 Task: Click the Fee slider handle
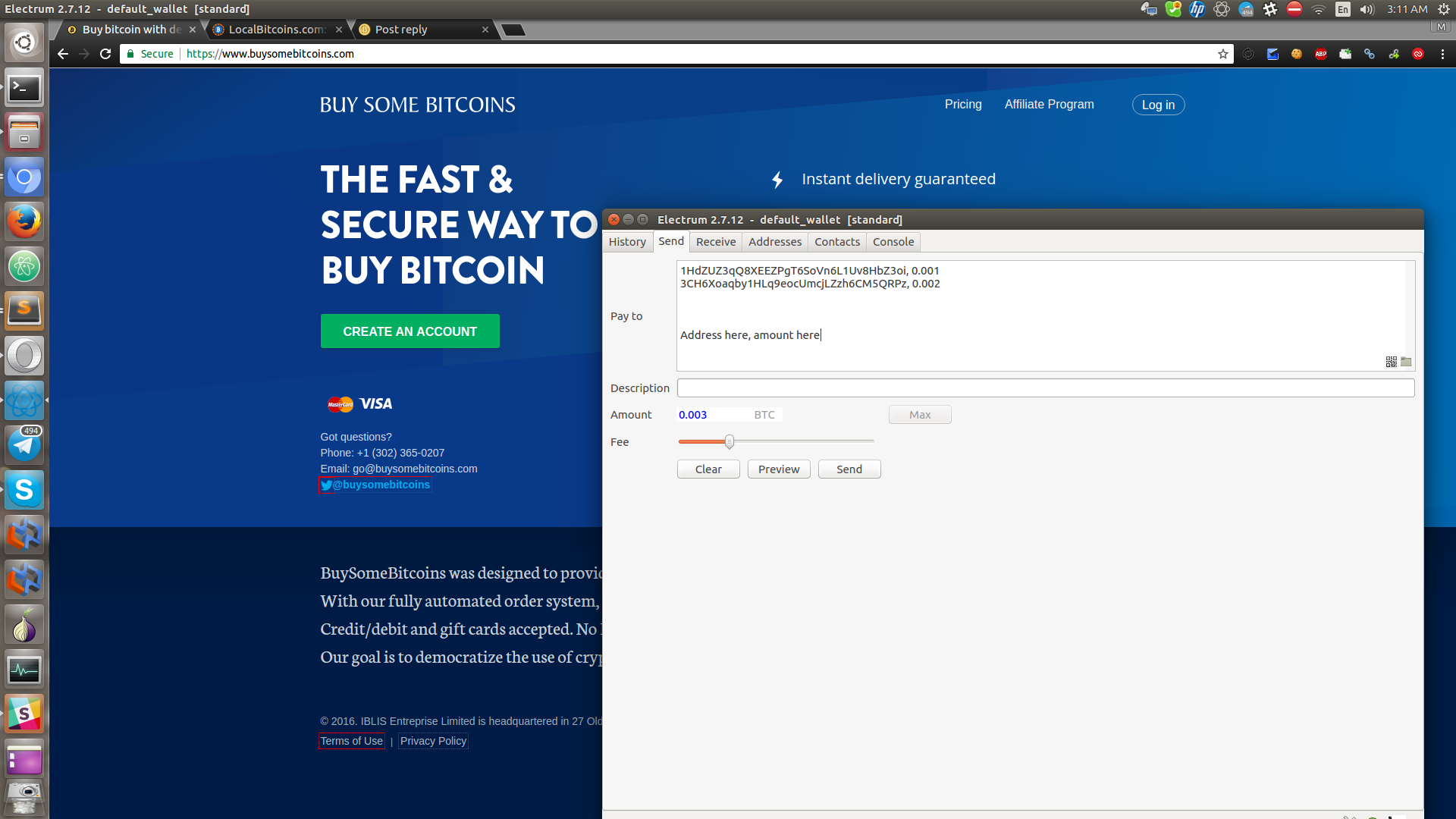(x=729, y=441)
